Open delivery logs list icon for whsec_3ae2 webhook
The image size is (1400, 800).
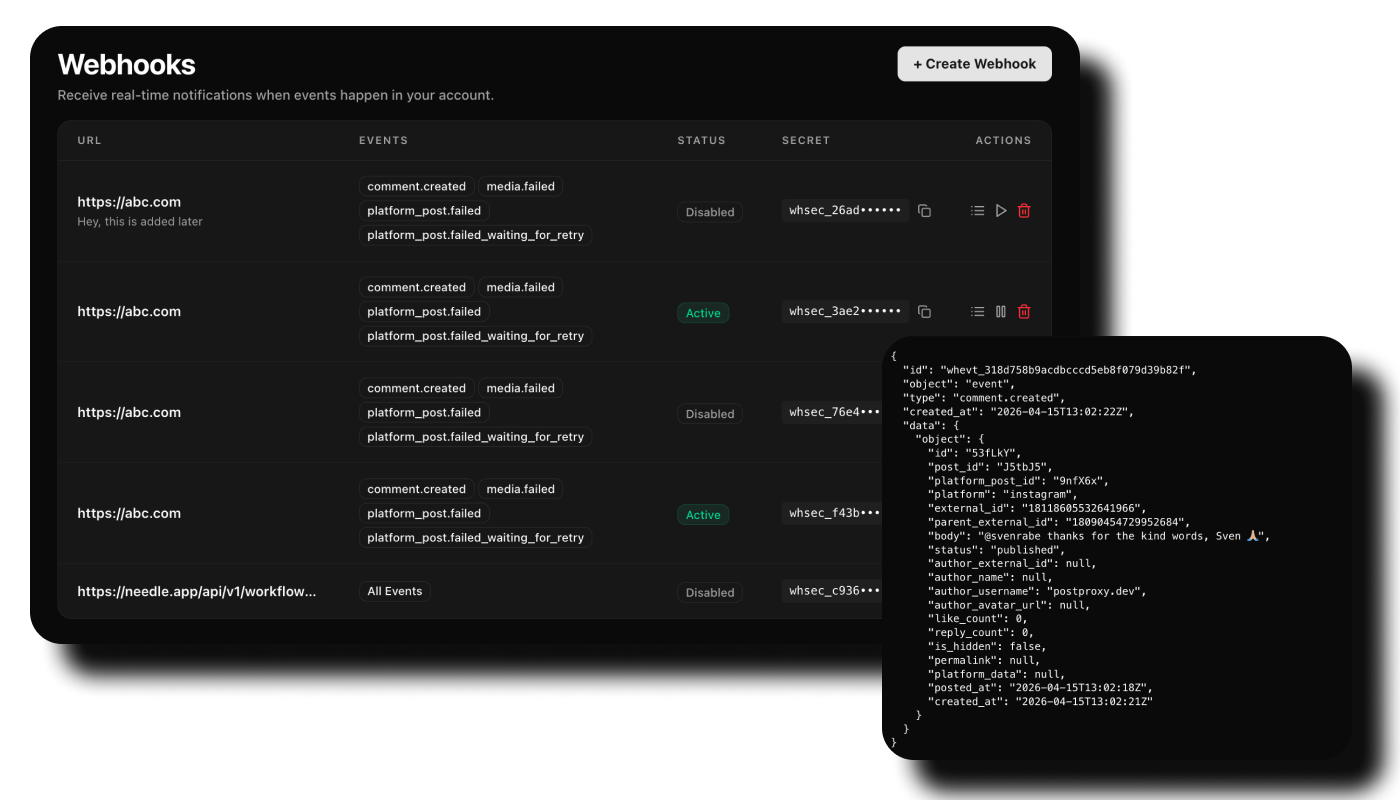coord(977,312)
